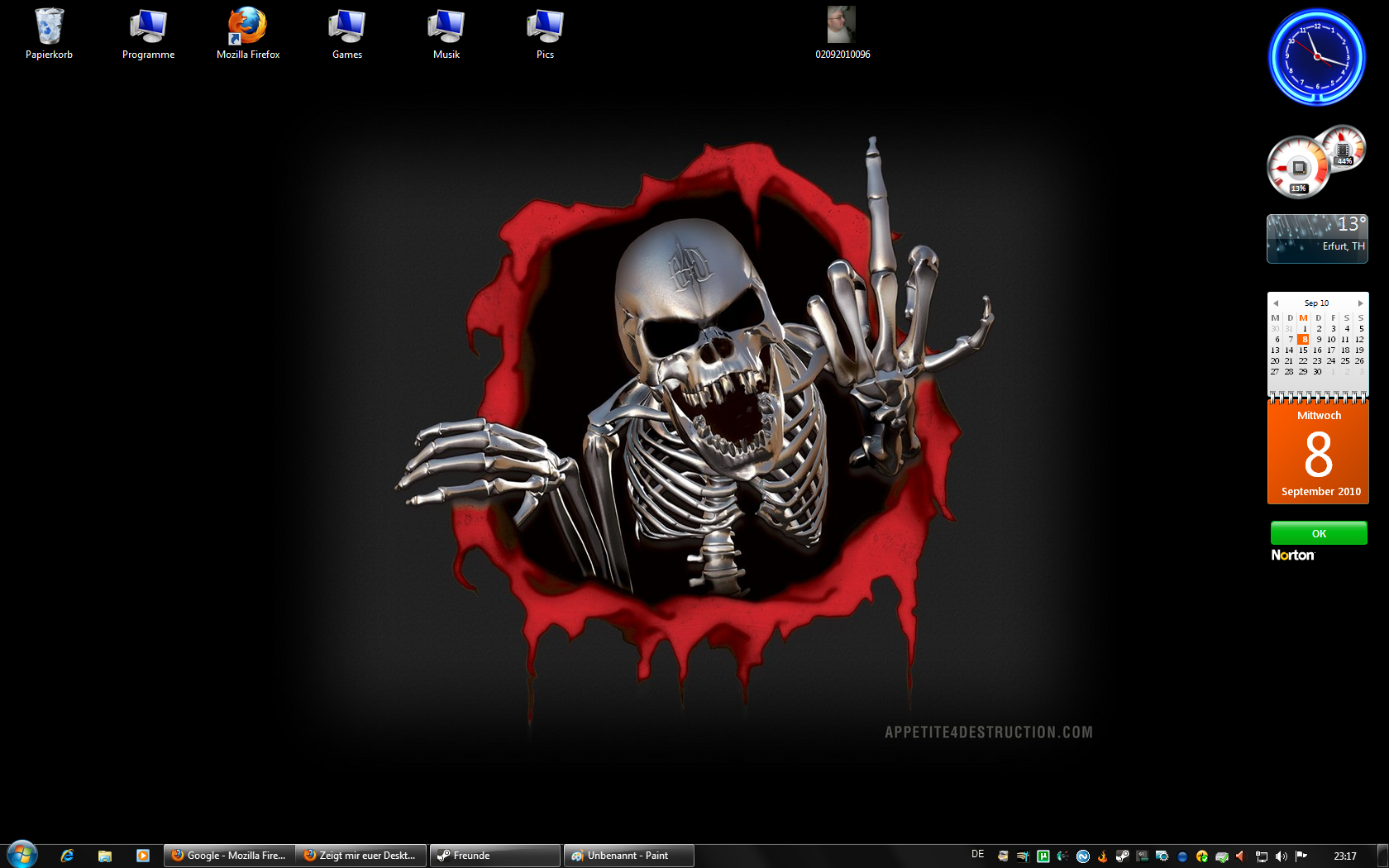Open the Action Center flag icon
The height and width of the screenshot is (868, 1389).
[x=1301, y=856]
